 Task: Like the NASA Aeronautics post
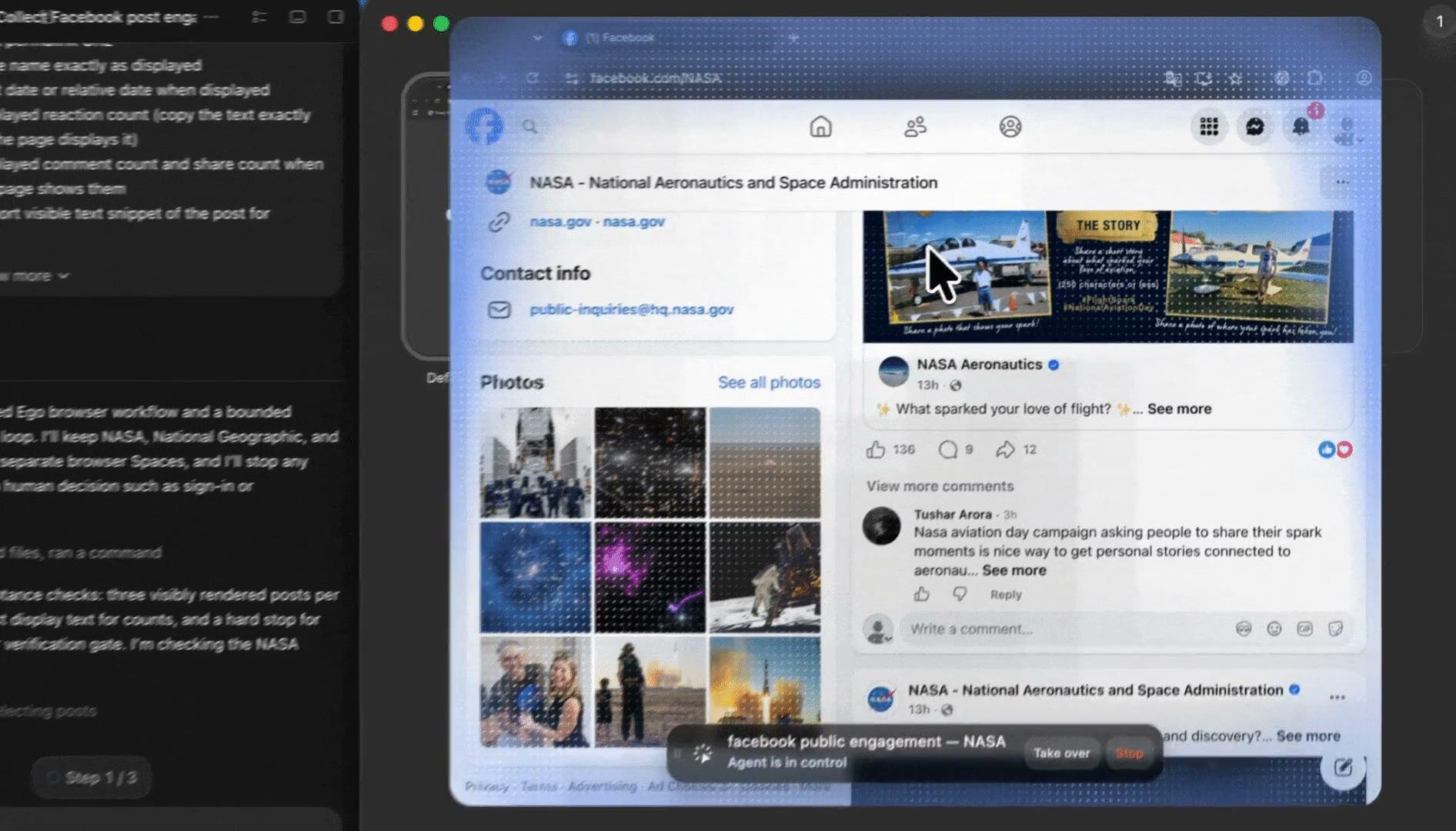pyautogui.click(x=876, y=449)
